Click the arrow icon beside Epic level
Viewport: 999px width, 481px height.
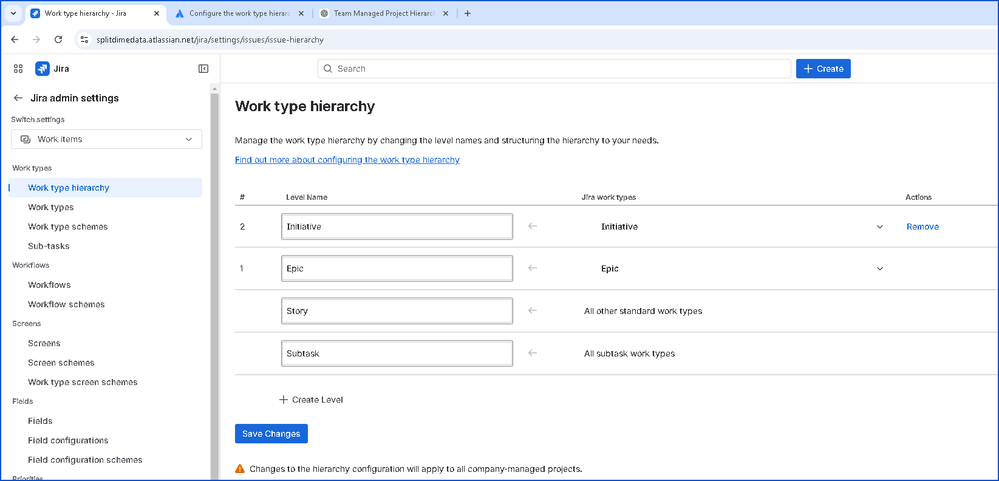533,268
